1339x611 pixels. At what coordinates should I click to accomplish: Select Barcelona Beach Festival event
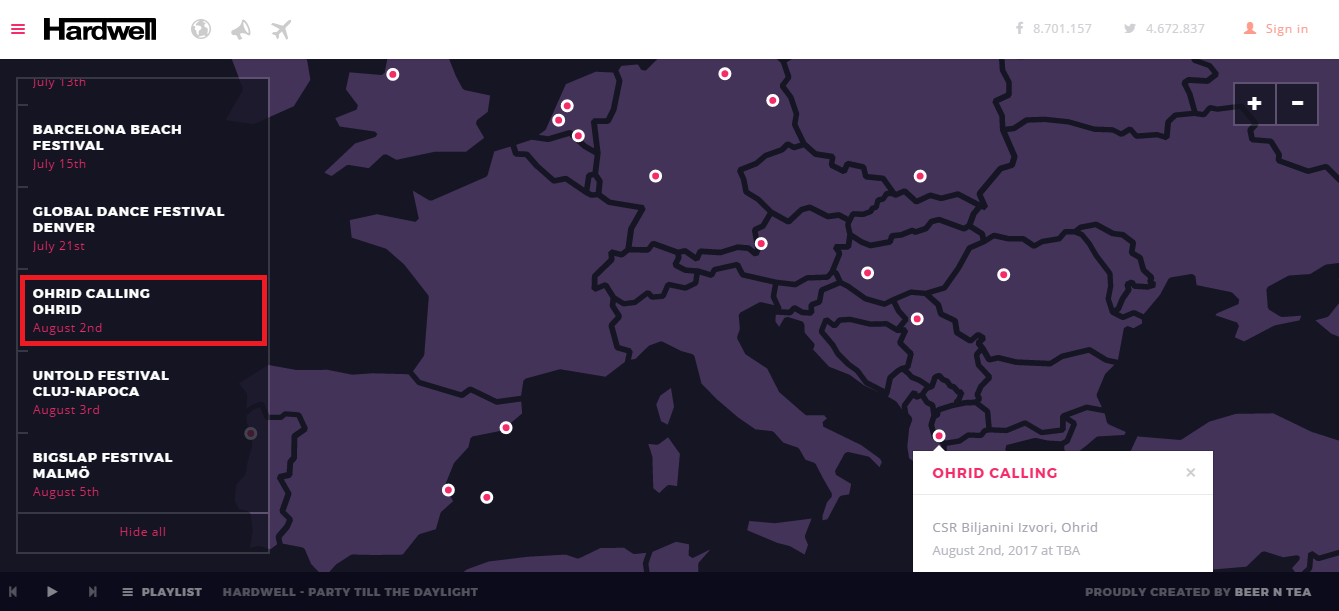143,146
